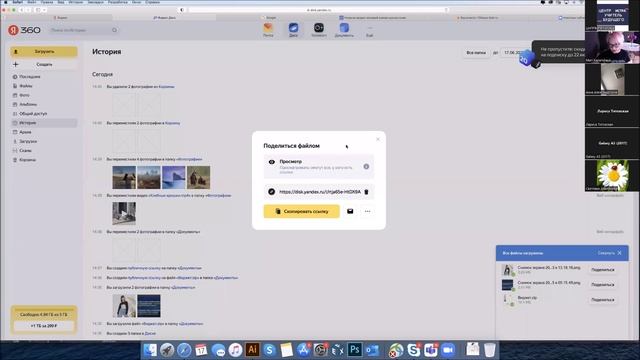Click the search magnifier icon

tap(114, 30)
